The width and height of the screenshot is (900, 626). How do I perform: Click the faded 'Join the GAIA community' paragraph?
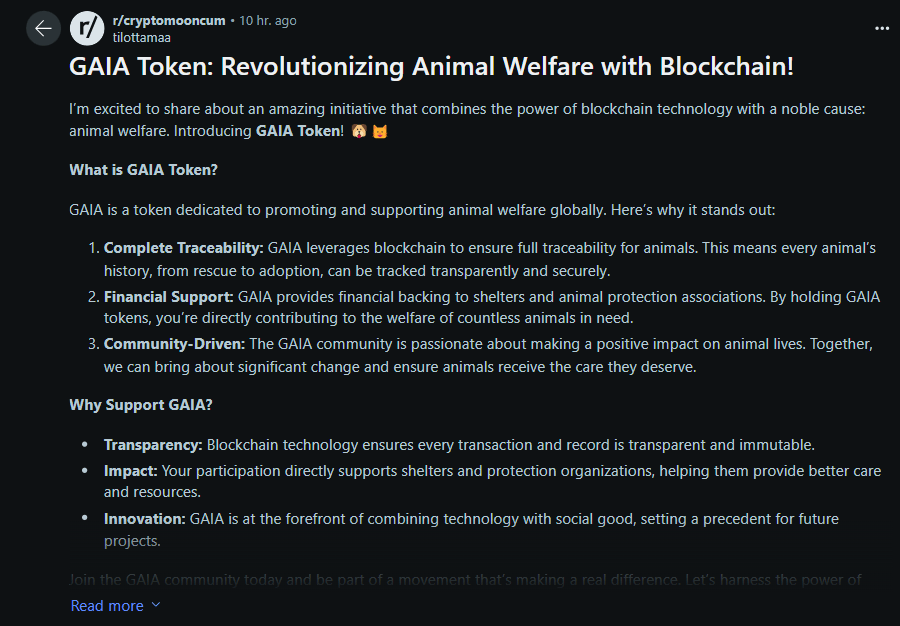pos(465,580)
